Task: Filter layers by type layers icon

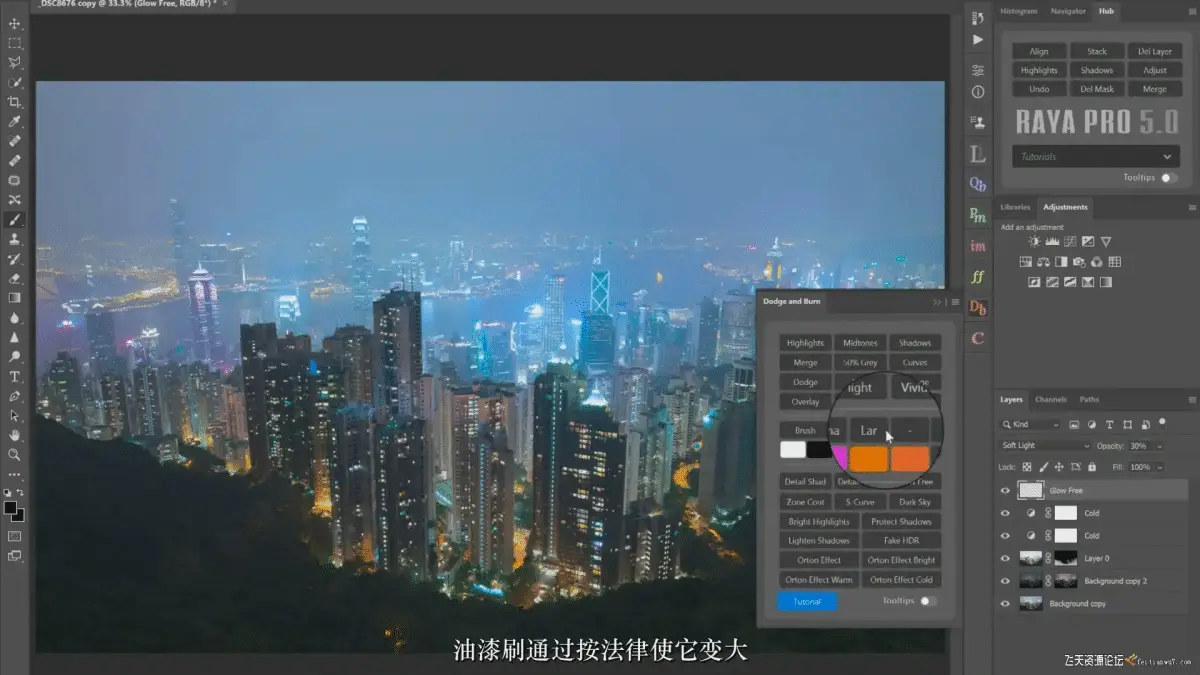Action: (1110, 425)
